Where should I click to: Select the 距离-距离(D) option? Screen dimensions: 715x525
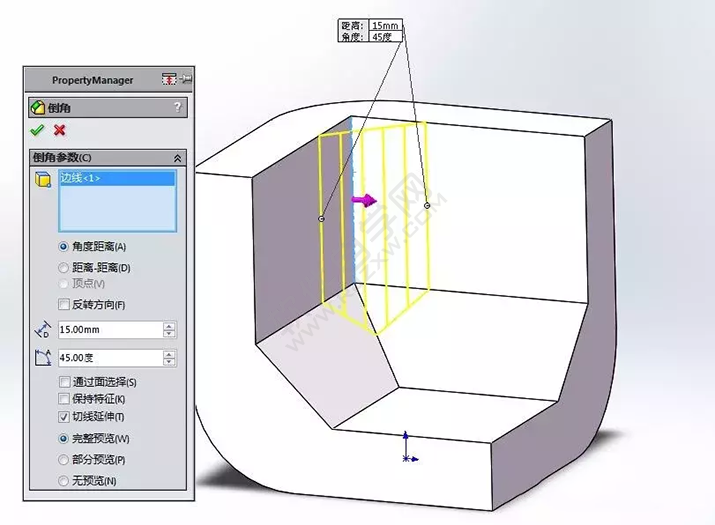pos(64,268)
